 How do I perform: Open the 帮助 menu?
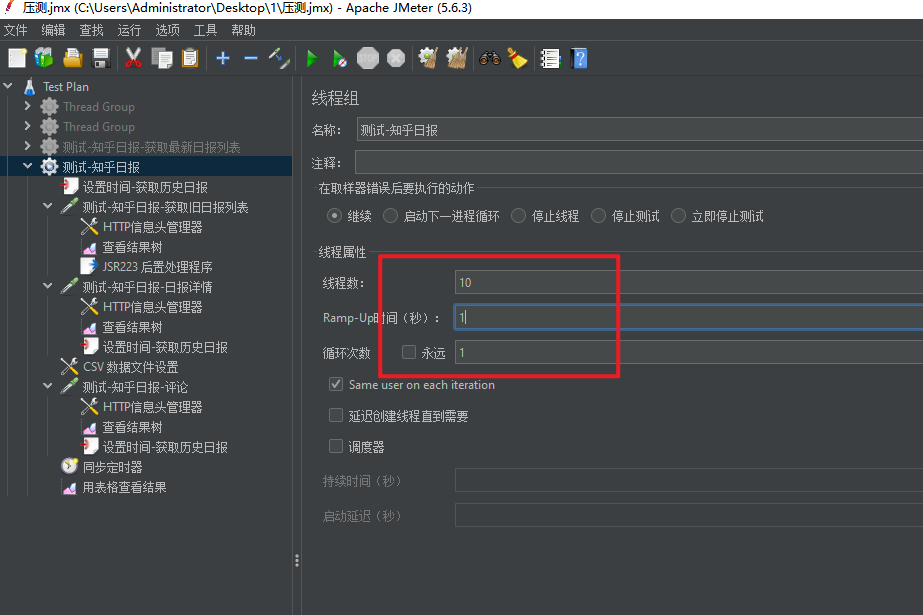point(243,30)
